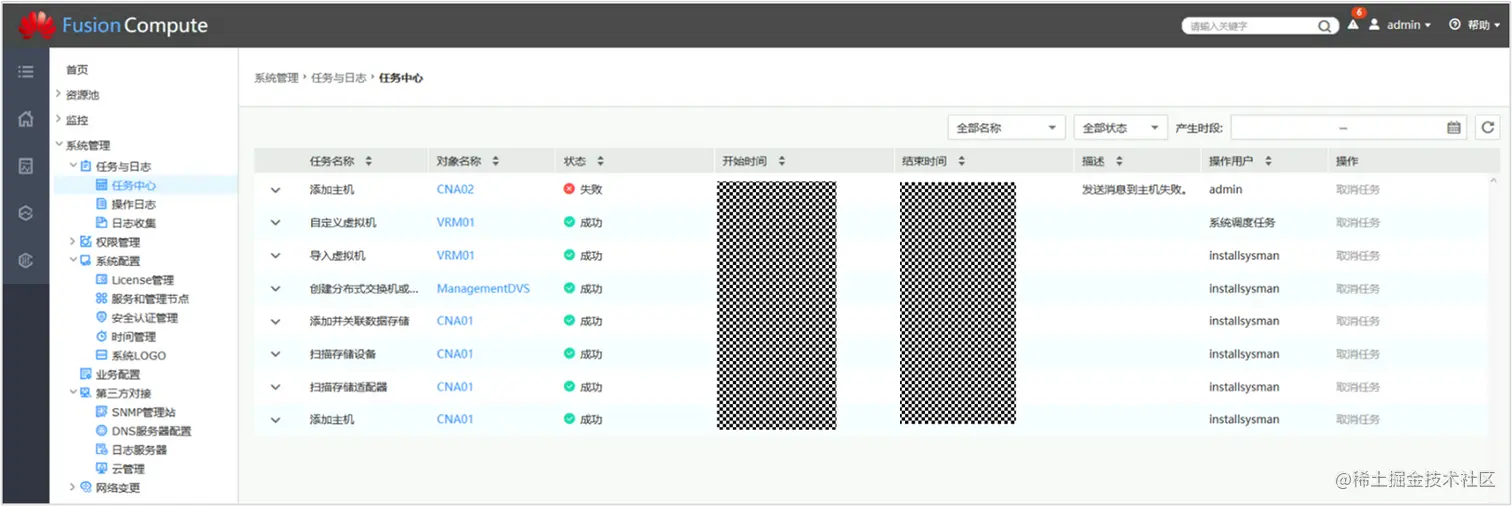Expand the 扫描存储设备 task row
This screenshot has width=1512, height=506.
click(x=275, y=354)
